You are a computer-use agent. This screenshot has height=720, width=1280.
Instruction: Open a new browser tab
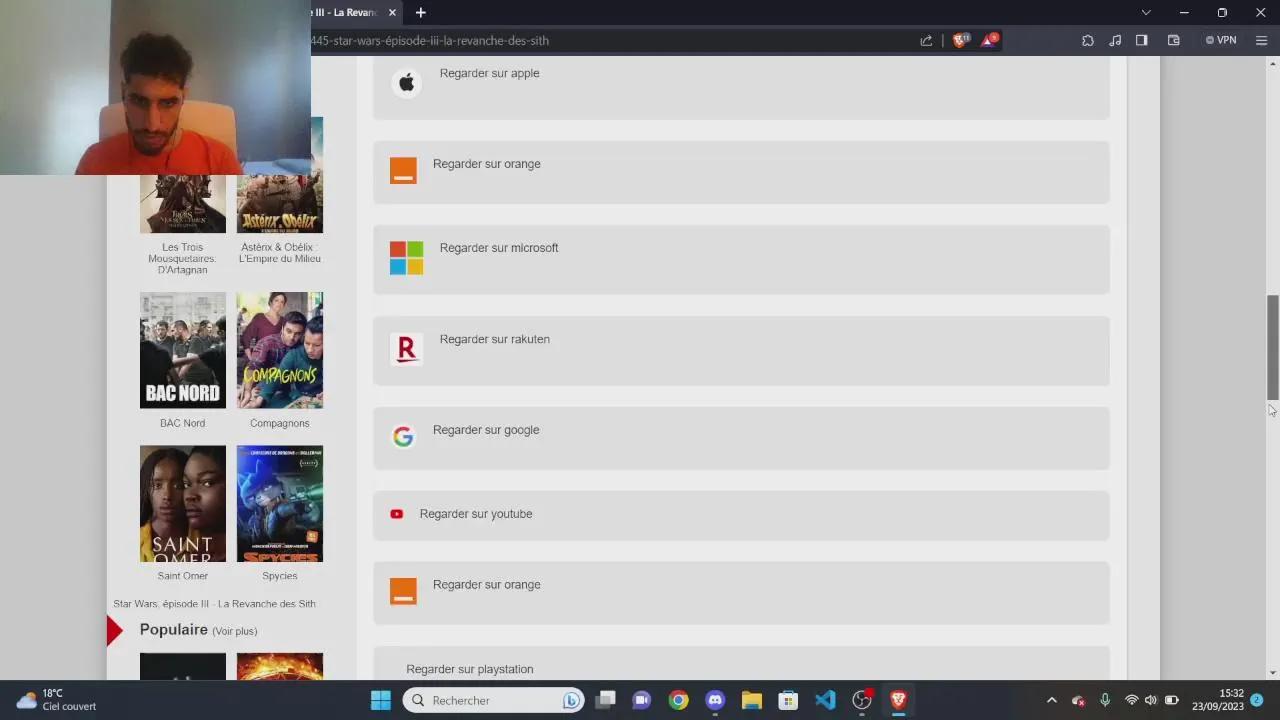421,12
